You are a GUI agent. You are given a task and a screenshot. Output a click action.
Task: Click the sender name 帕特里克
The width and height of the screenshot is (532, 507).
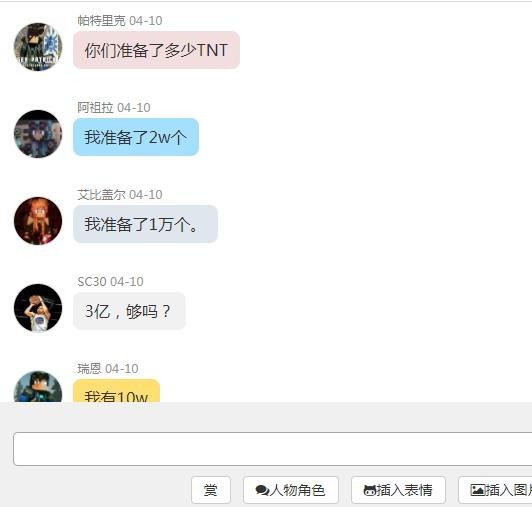point(101,21)
